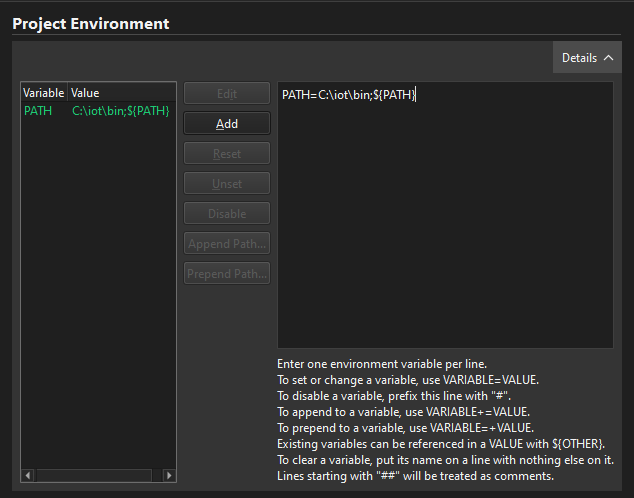
Task: Click the Project Environment heading
Action: pos(91,23)
